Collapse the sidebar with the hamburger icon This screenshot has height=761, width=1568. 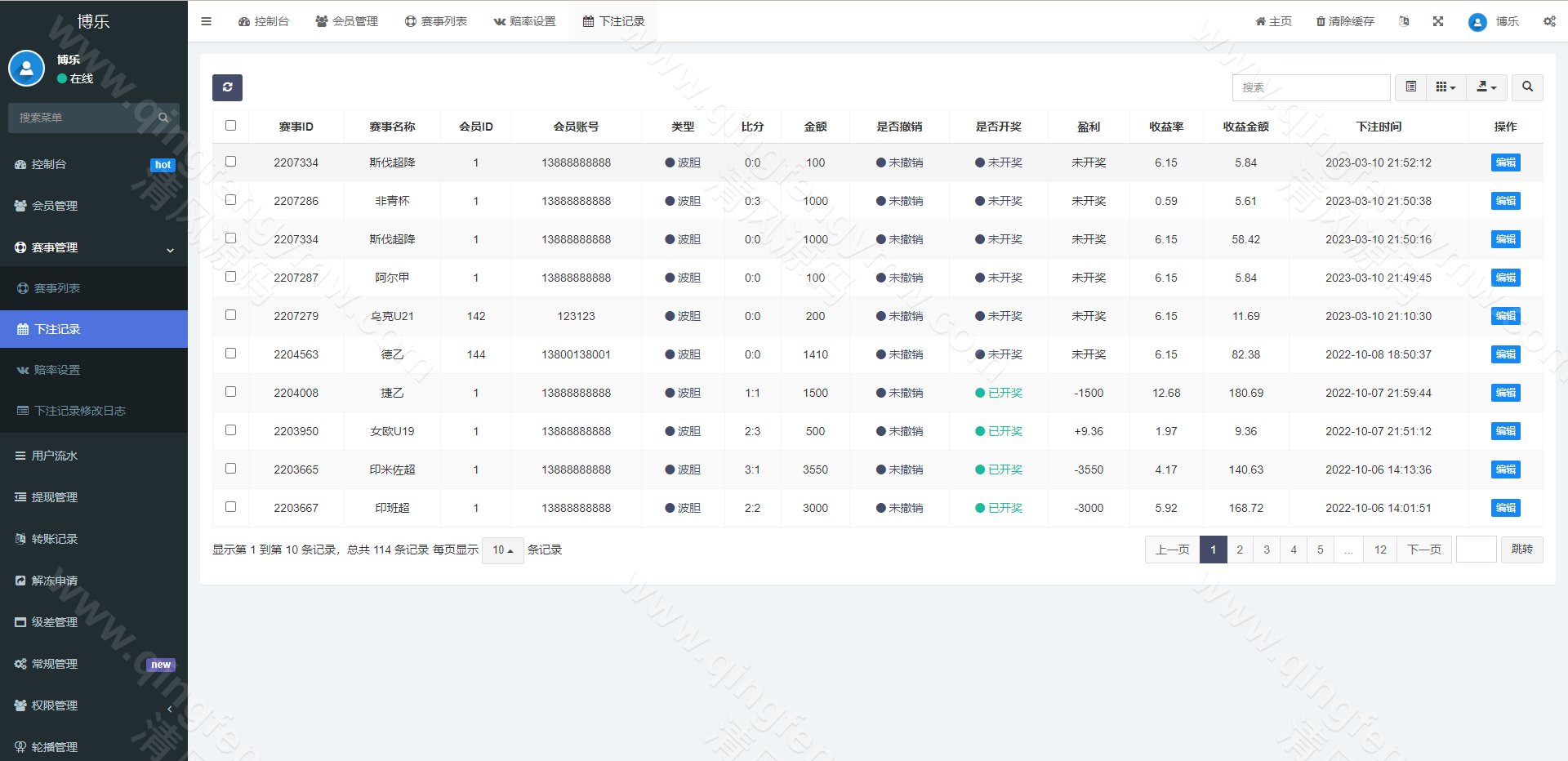(x=206, y=21)
